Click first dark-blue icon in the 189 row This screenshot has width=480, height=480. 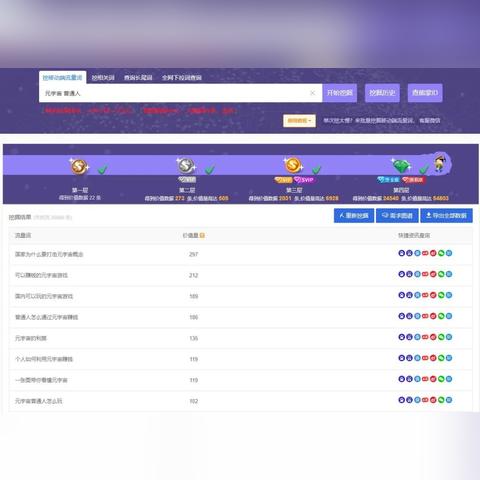tap(402, 295)
